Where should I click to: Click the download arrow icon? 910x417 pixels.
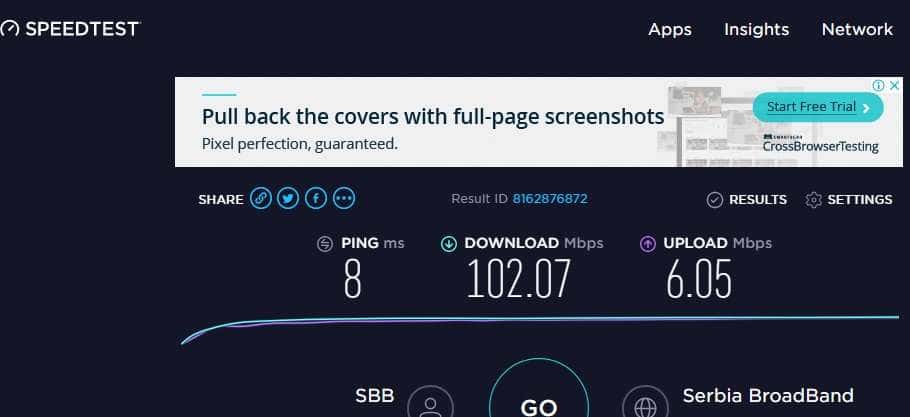click(449, 244)
